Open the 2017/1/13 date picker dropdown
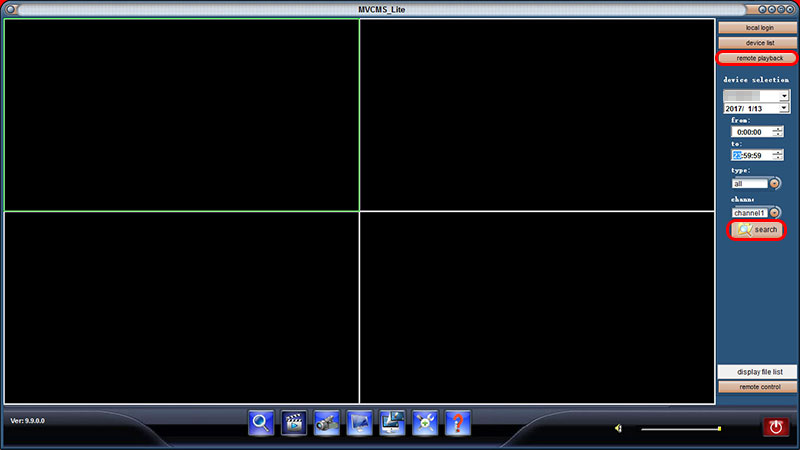 (784, 108)
